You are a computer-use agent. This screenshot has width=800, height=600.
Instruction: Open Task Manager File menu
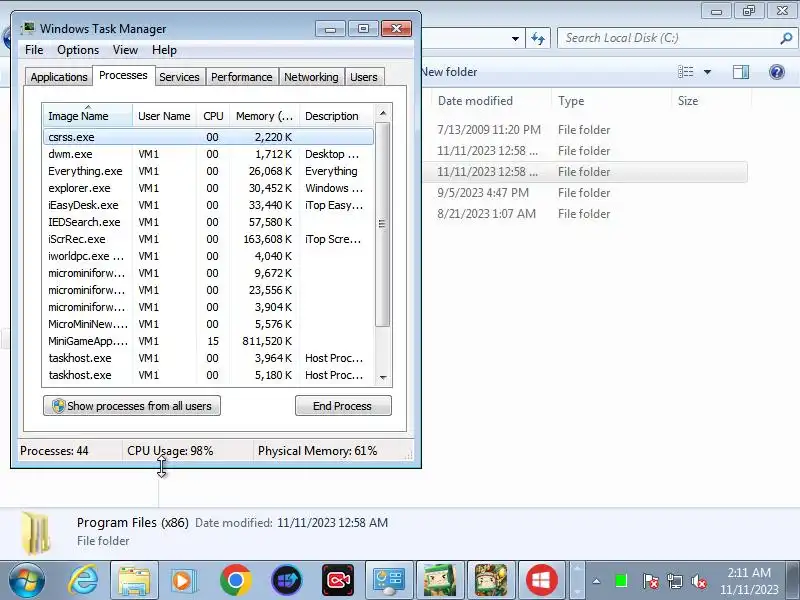(x=34, y=50)
